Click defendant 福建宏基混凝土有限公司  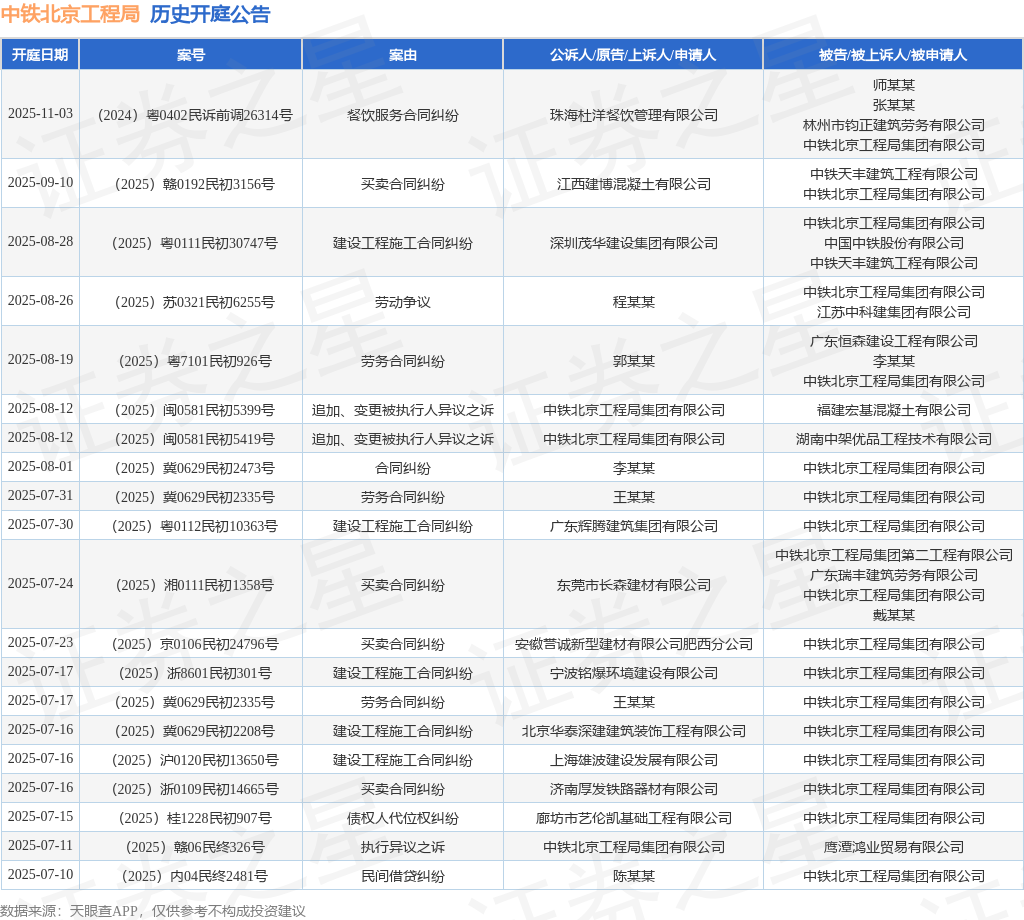[x=893, y=410]
